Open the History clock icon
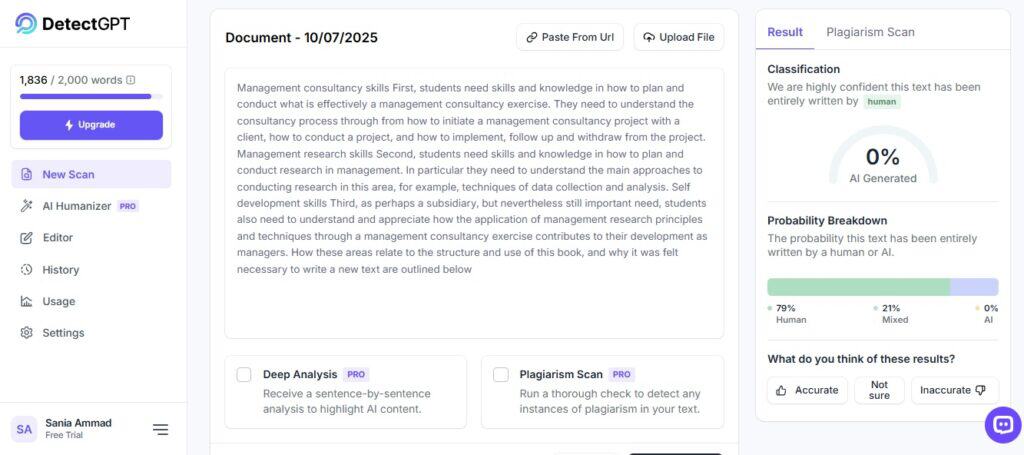This screenshot has width=1024, height=455. (26, 270)
